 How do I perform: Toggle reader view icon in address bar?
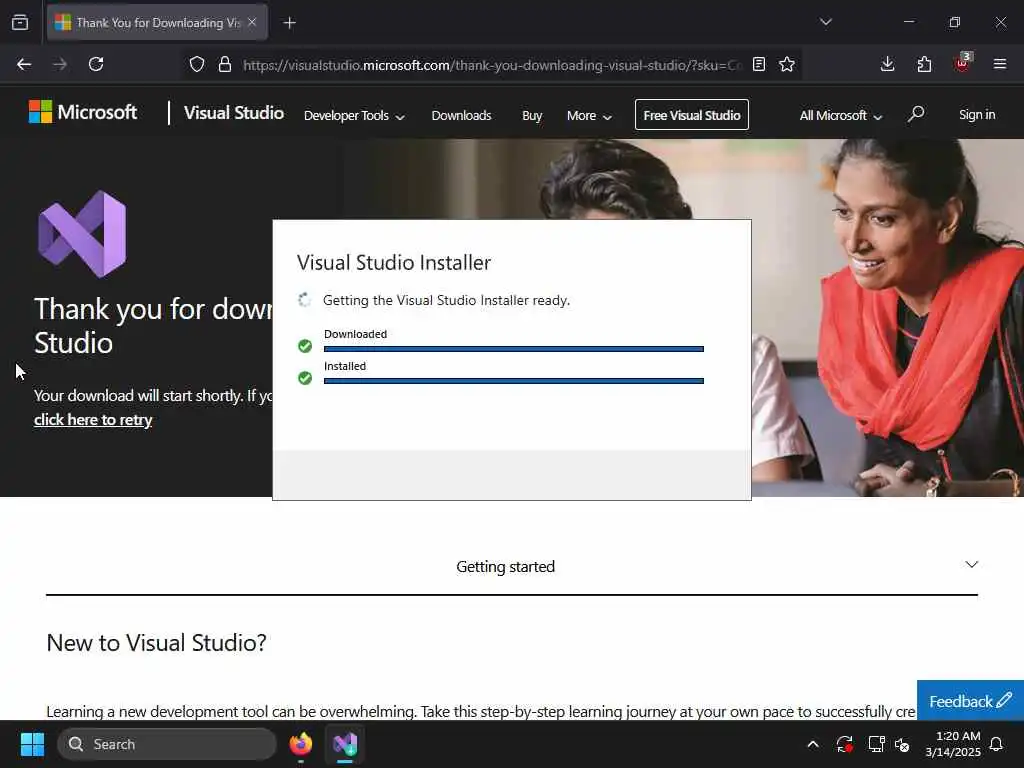(x=759, y=64)
